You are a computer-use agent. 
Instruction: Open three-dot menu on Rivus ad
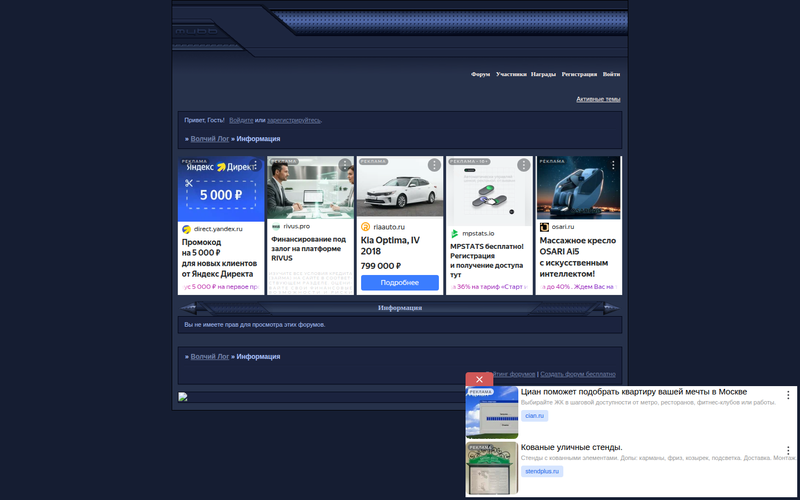345,165
